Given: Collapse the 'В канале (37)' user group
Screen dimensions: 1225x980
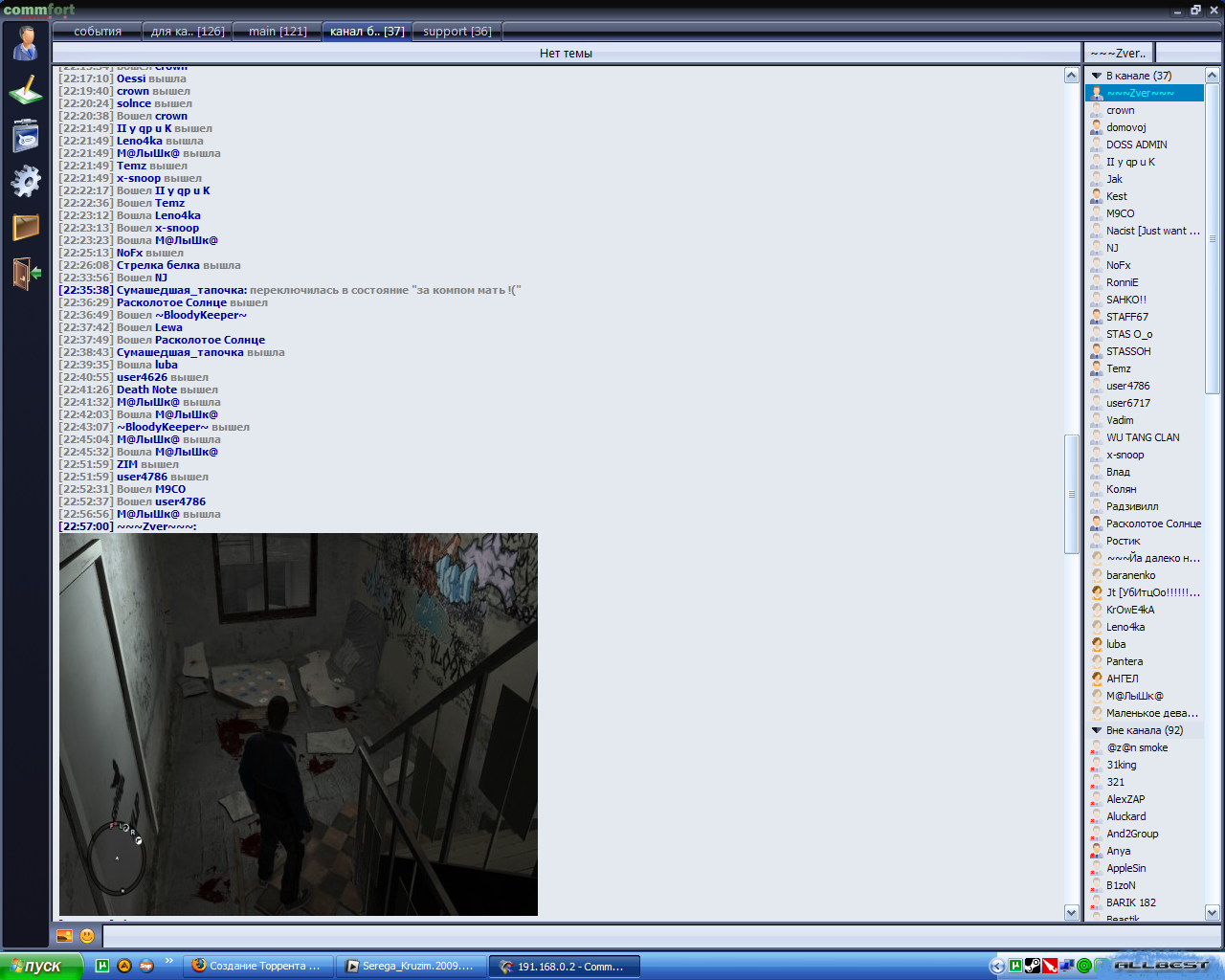Looking at the screenshot, I should [1097, 76].
